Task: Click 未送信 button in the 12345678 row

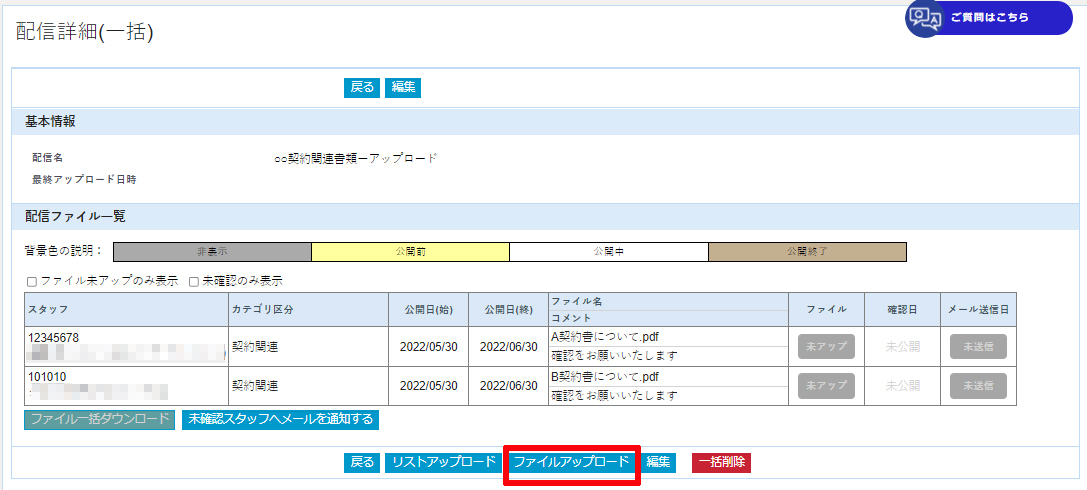Action: [978, 347]
